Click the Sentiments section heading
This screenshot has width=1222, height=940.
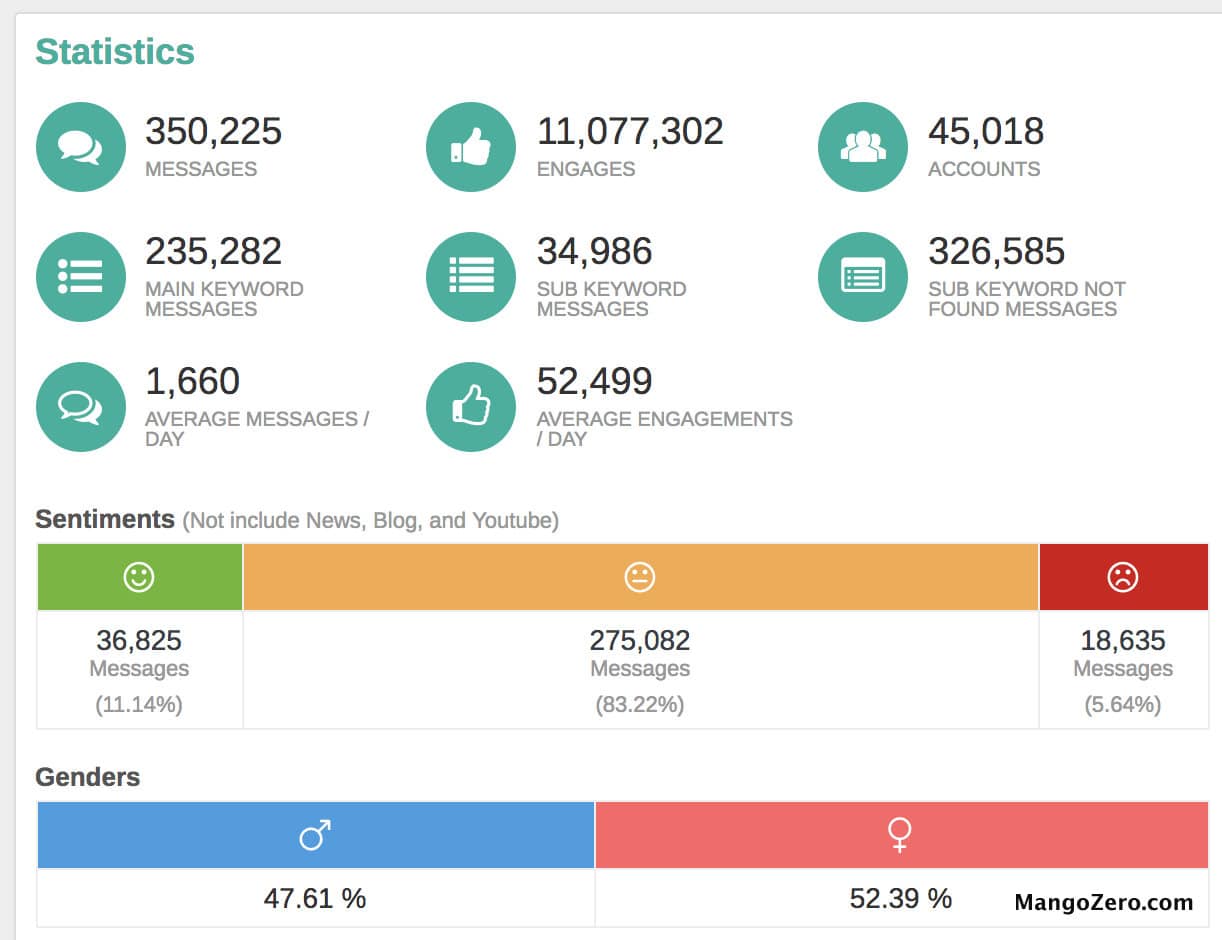(x=105, y=519)
